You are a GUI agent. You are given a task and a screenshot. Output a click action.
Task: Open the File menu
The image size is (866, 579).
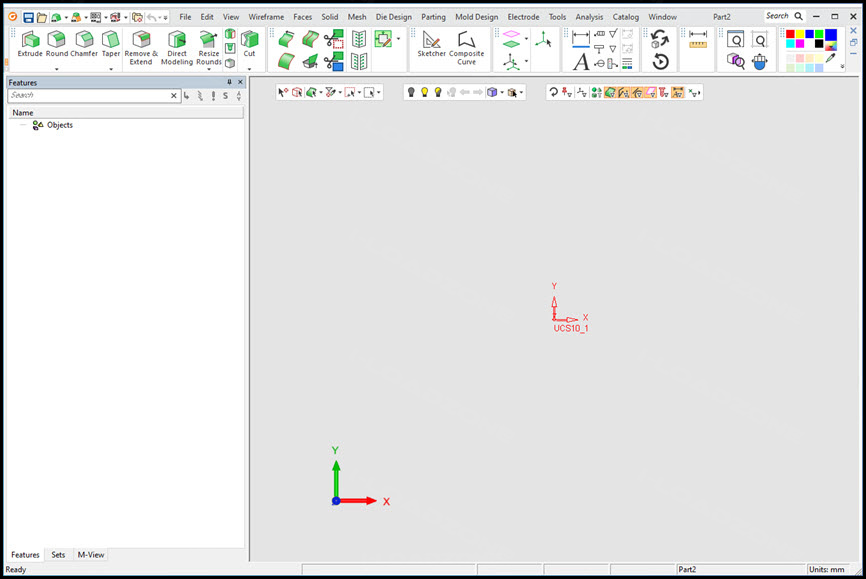185,17
